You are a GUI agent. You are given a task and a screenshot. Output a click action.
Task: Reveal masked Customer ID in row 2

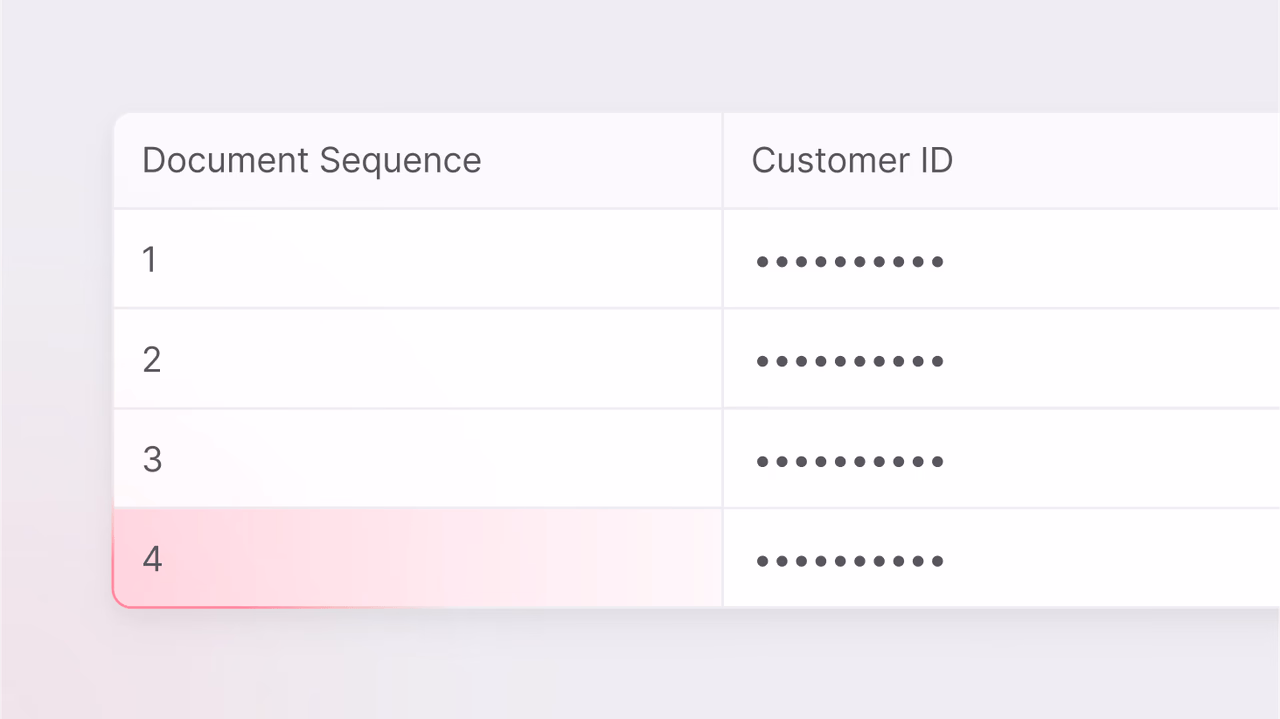click(x=850, y=361)
